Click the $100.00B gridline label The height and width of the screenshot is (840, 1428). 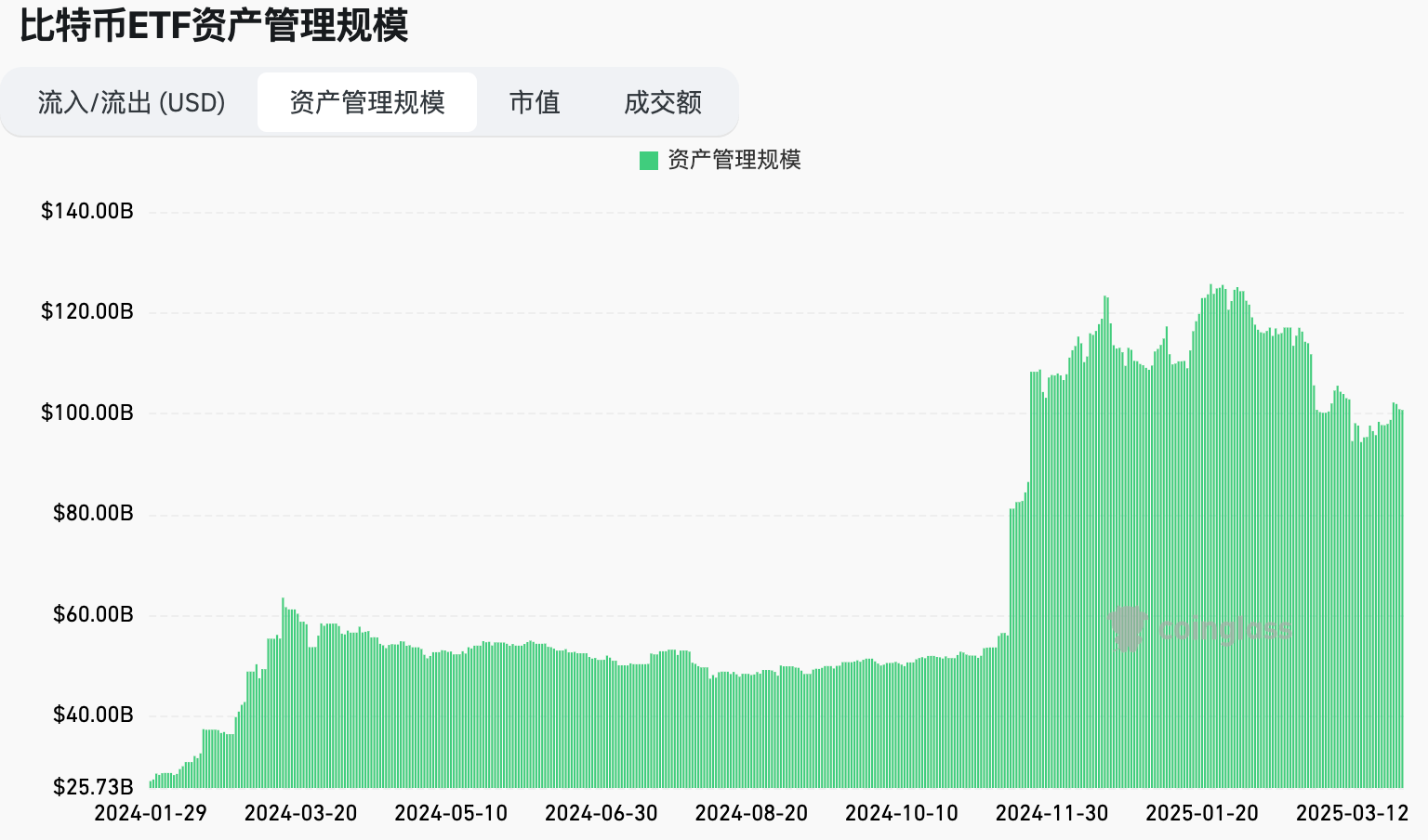pyautogui.click(x=88, y=413)
